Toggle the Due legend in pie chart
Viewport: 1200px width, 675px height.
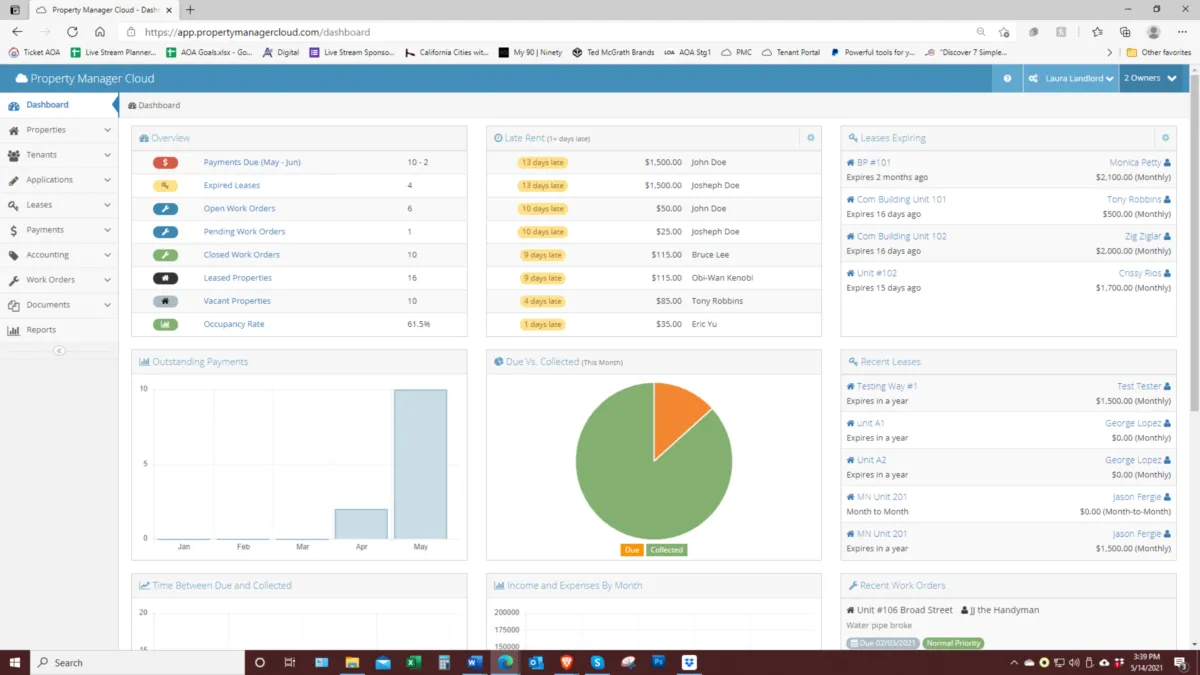tap(632, 550)
